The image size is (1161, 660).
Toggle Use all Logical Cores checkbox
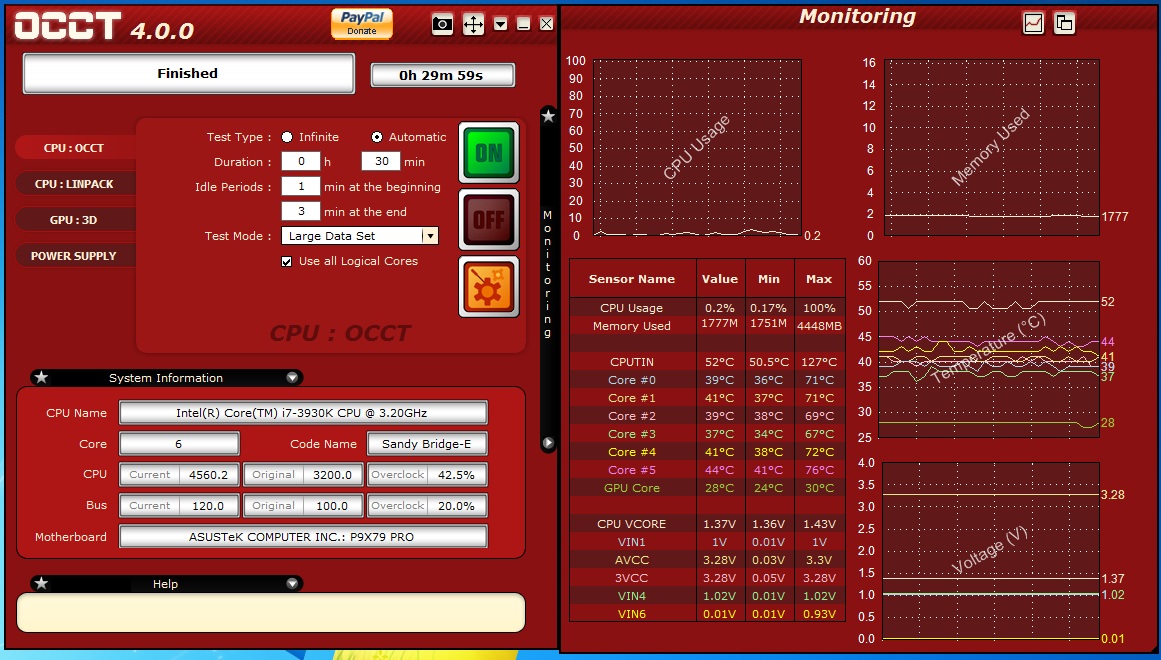287,261
